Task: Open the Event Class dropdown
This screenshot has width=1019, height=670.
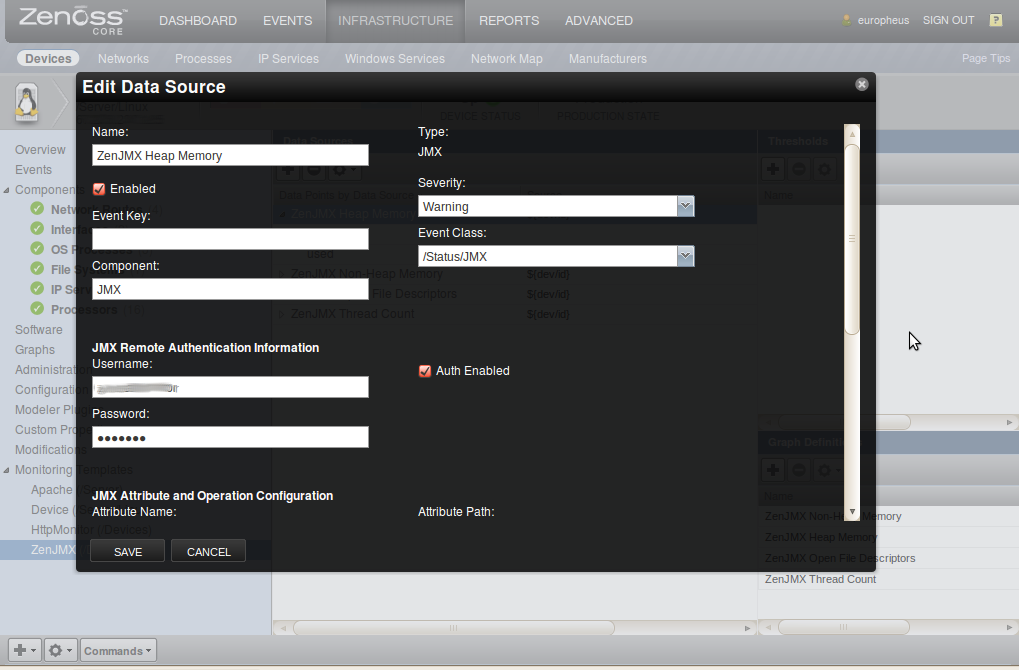Action: click(x=685, y=256)
